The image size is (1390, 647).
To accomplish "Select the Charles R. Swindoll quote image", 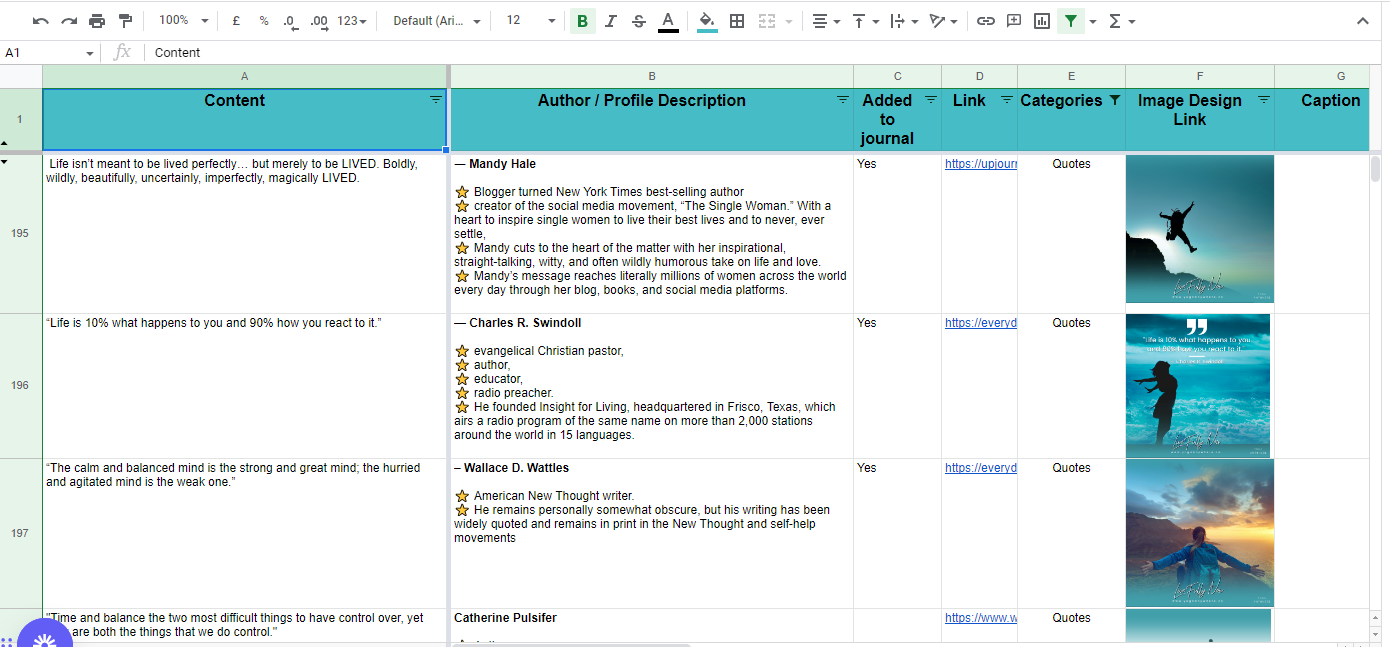I will [x=1198, y=386].
